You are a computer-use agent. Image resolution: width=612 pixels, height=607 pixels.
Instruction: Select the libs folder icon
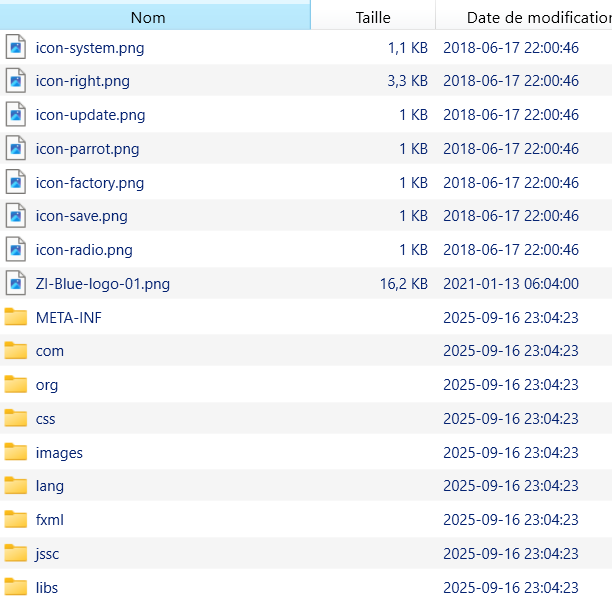pos(15,588)
